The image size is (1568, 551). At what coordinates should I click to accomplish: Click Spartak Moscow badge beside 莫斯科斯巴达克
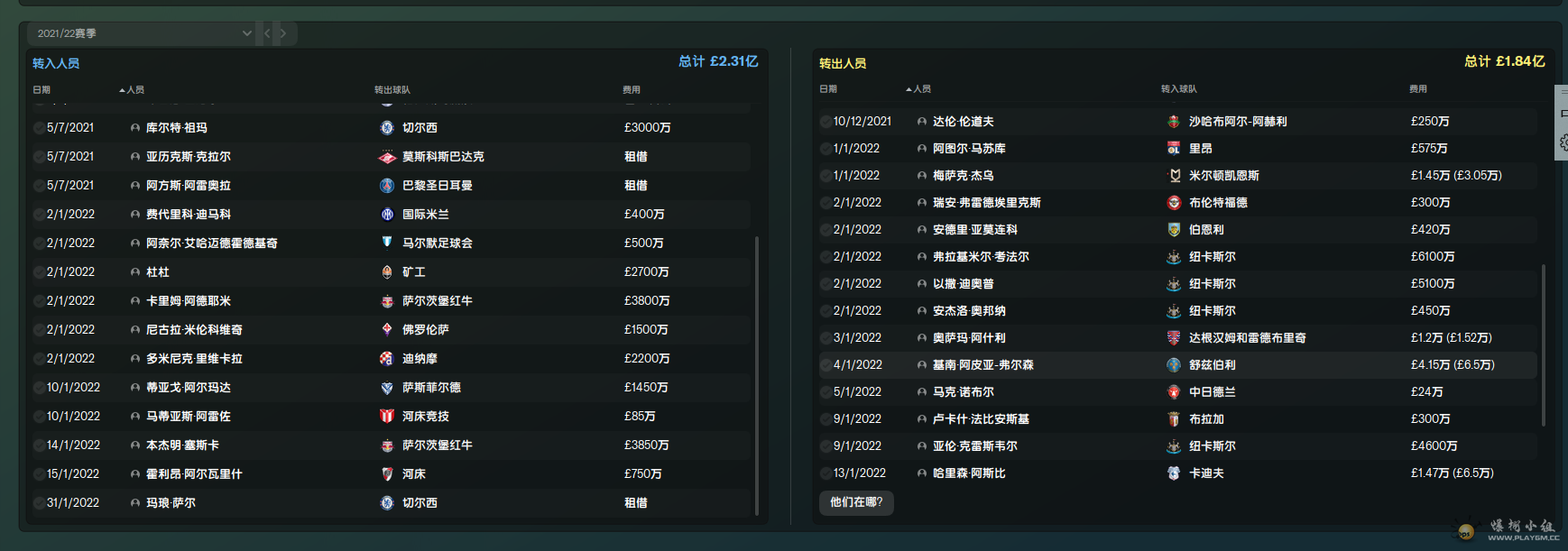click(387, 157)
